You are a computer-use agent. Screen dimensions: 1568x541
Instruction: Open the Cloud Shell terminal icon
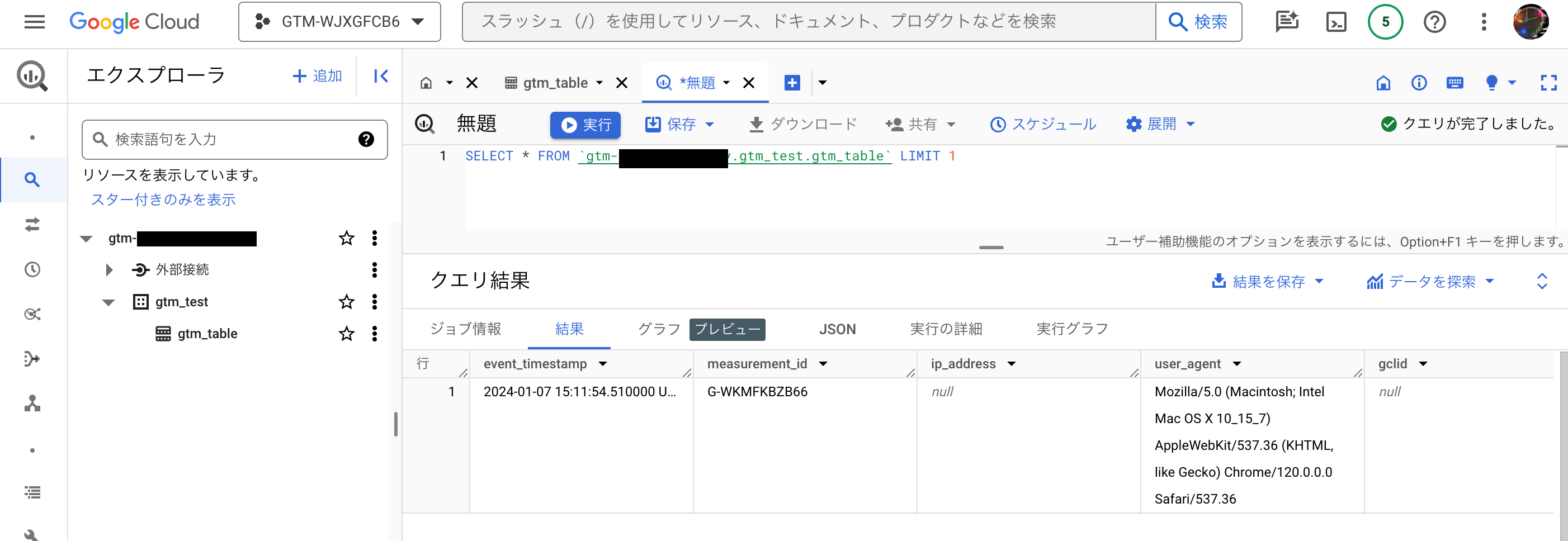(1336, 22)
